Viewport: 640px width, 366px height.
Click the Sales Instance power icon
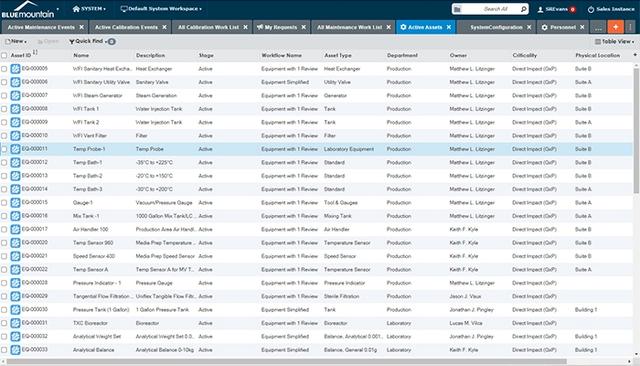pyautogui.click(x=591, y=9)
